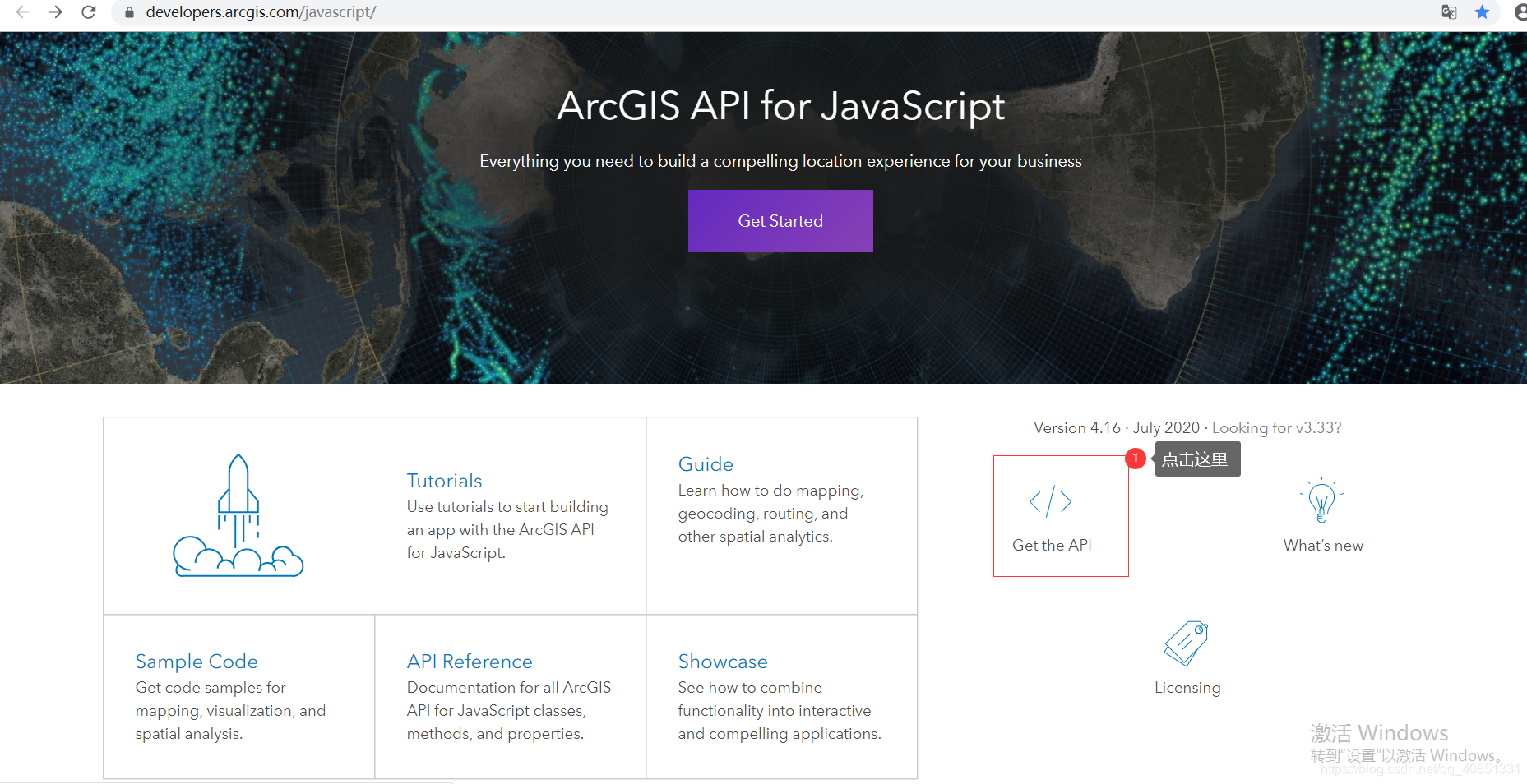
Task: Open the translate page icon
Action: point(1449,12)
